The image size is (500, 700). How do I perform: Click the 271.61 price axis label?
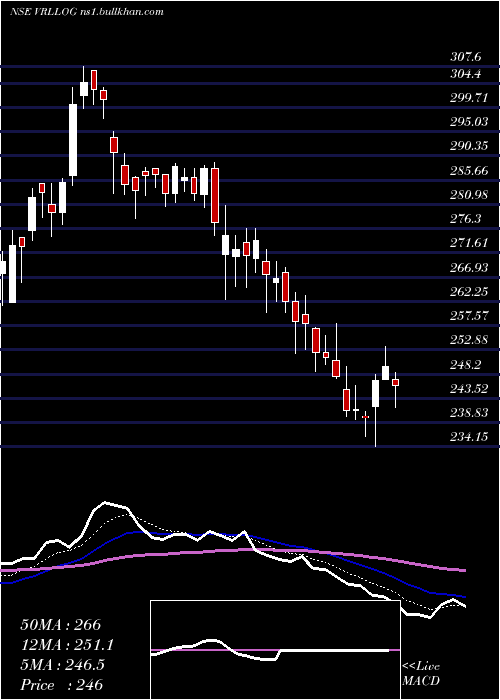[x=469, y=243]
